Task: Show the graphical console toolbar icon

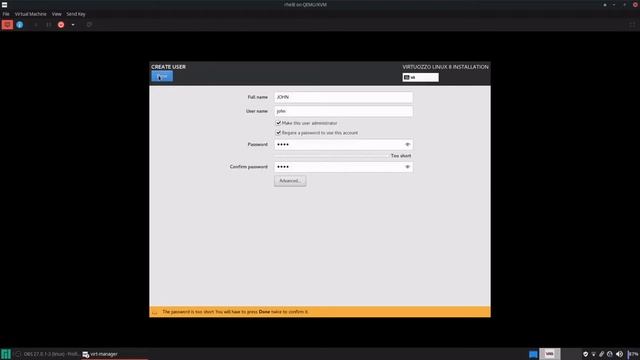Action: [7, 24]
